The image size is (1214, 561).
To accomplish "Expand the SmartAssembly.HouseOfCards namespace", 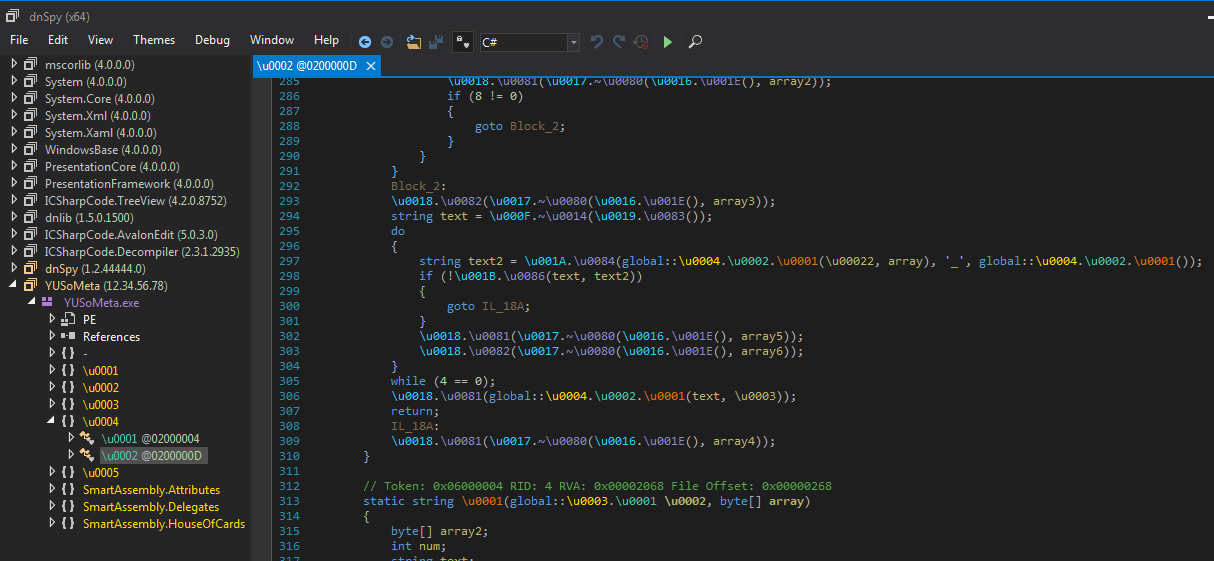I will point(52,524).
